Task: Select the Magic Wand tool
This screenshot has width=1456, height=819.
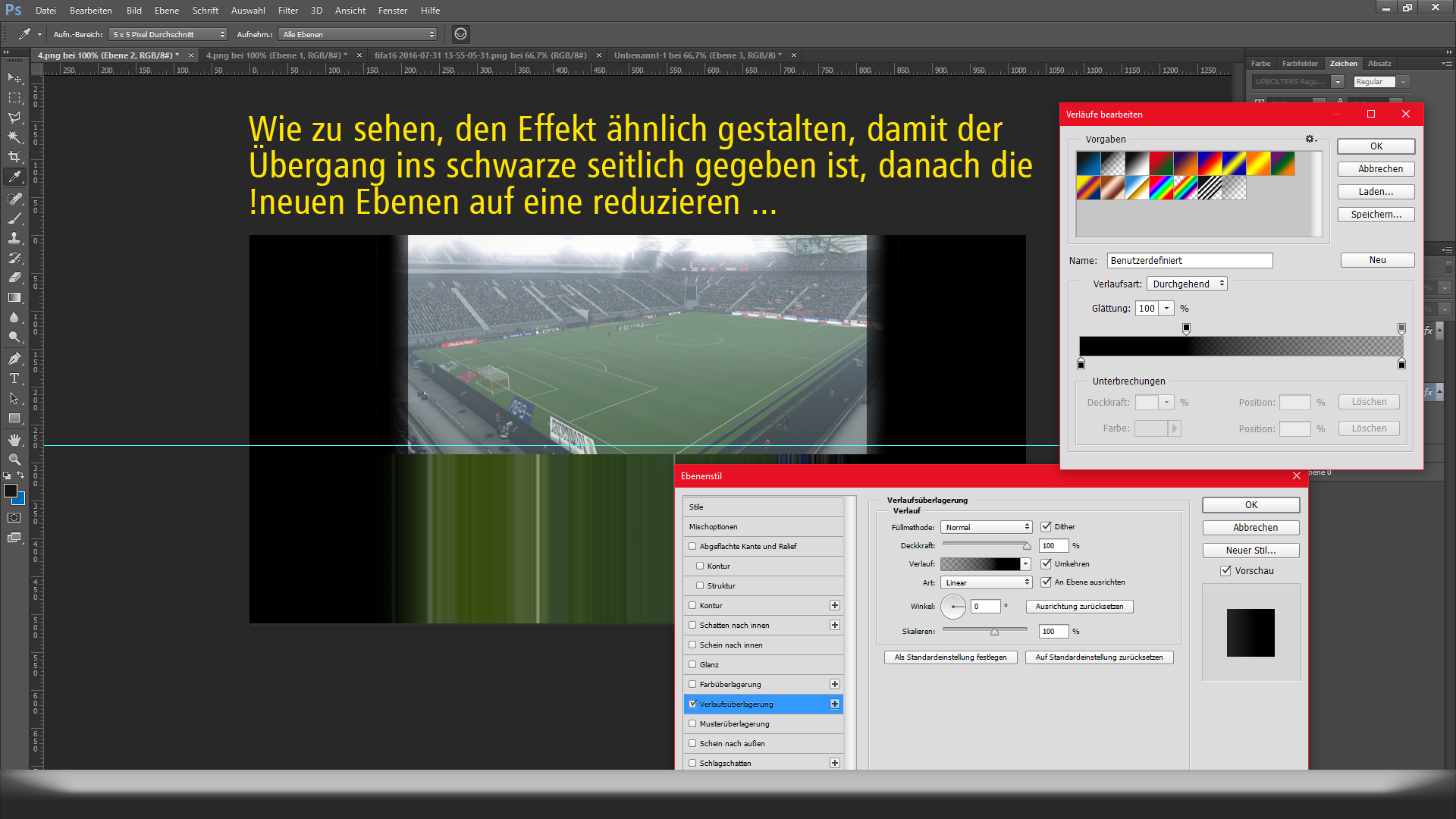Action: [14, 137]
